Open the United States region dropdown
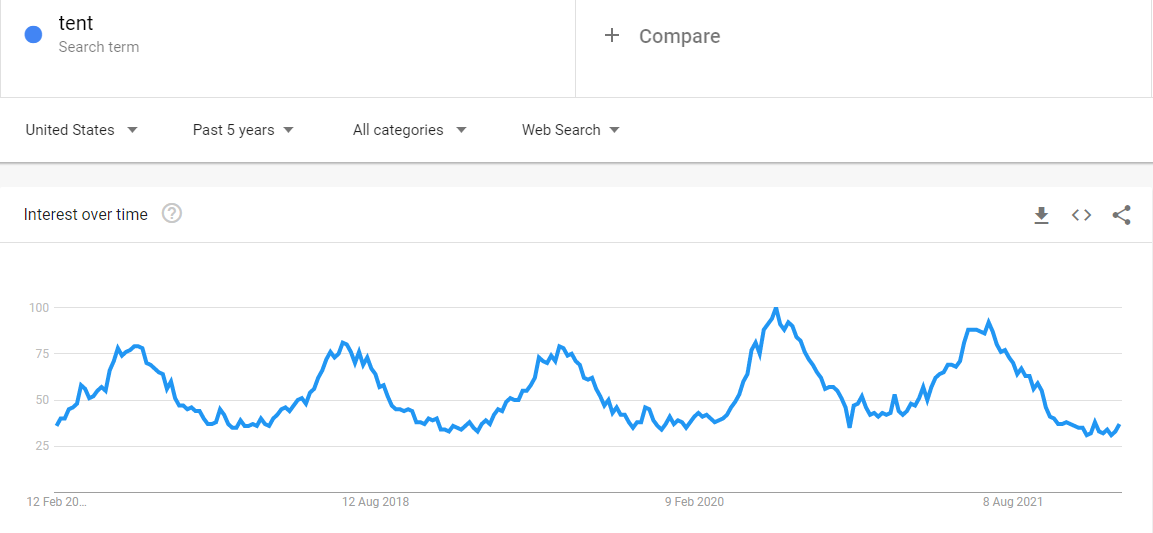The width and height of the screenshot is (1153, 533). click(81, 130)
